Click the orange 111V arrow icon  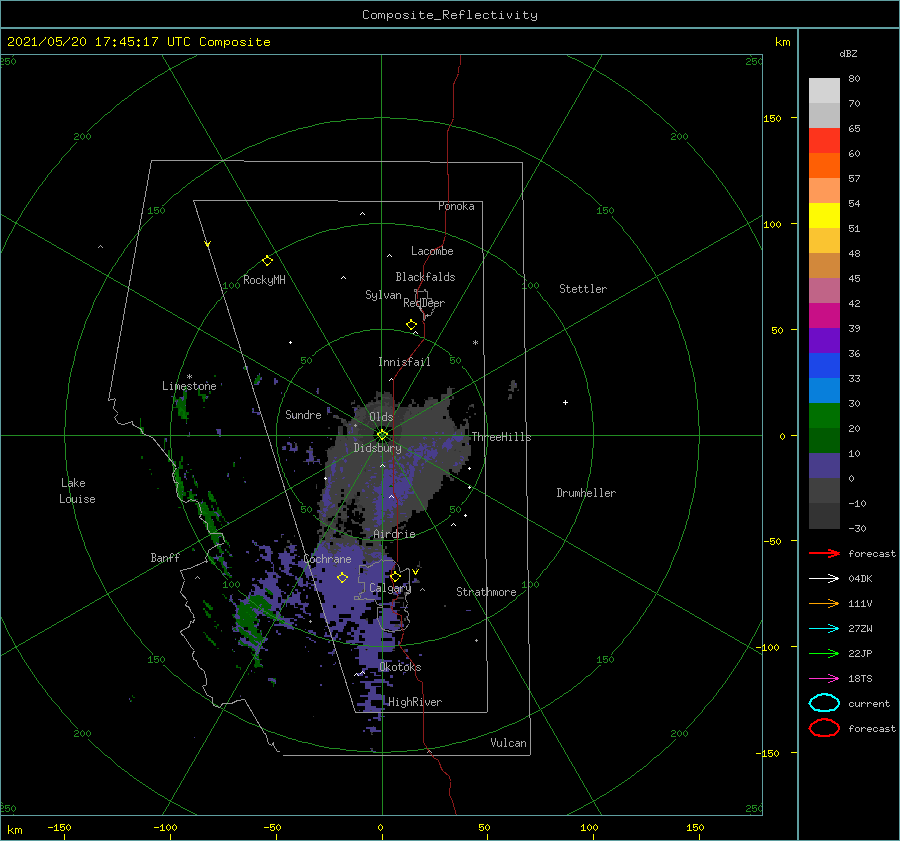coord(824,603)
